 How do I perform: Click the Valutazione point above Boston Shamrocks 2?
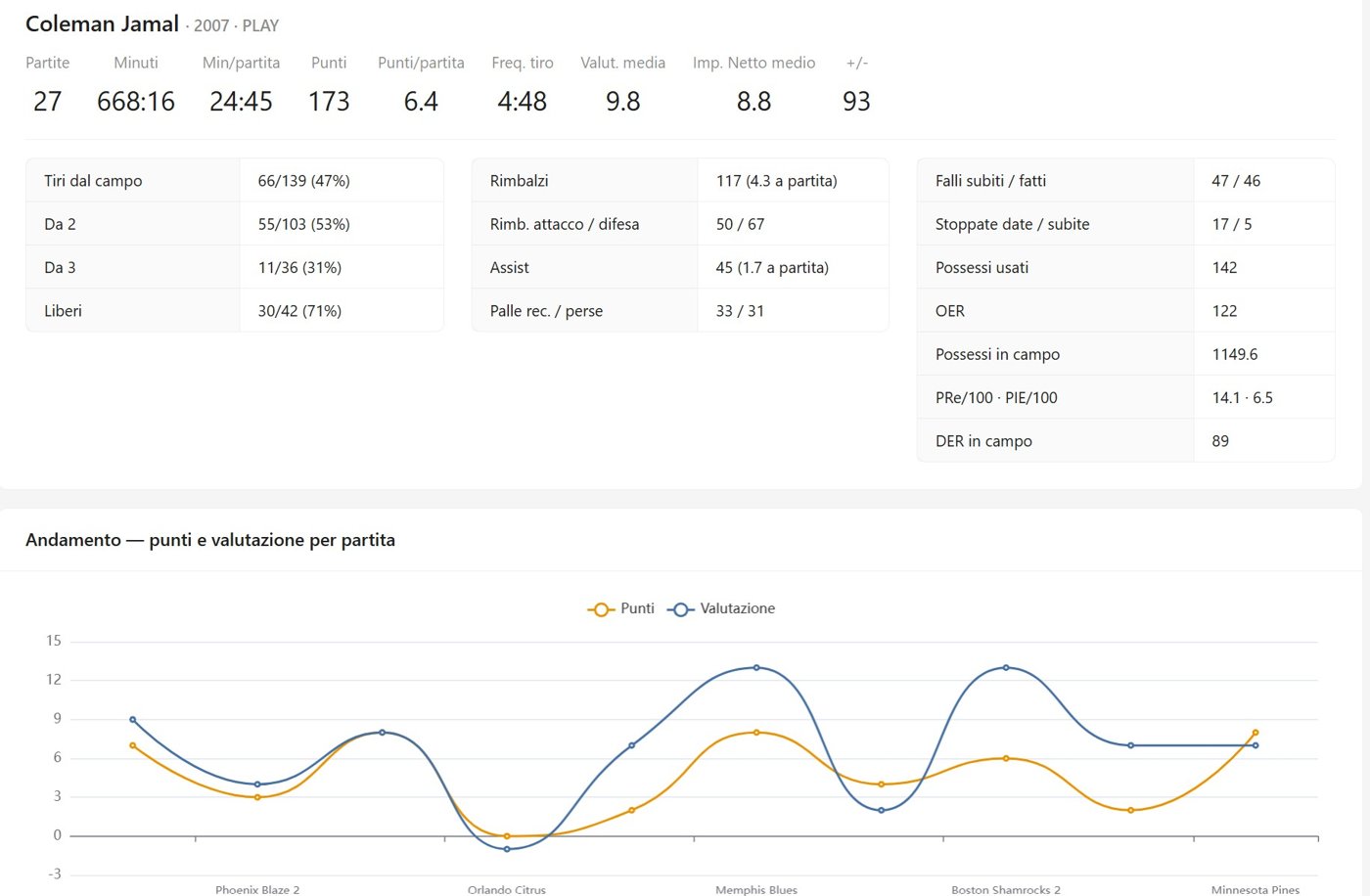[1006, 668]
